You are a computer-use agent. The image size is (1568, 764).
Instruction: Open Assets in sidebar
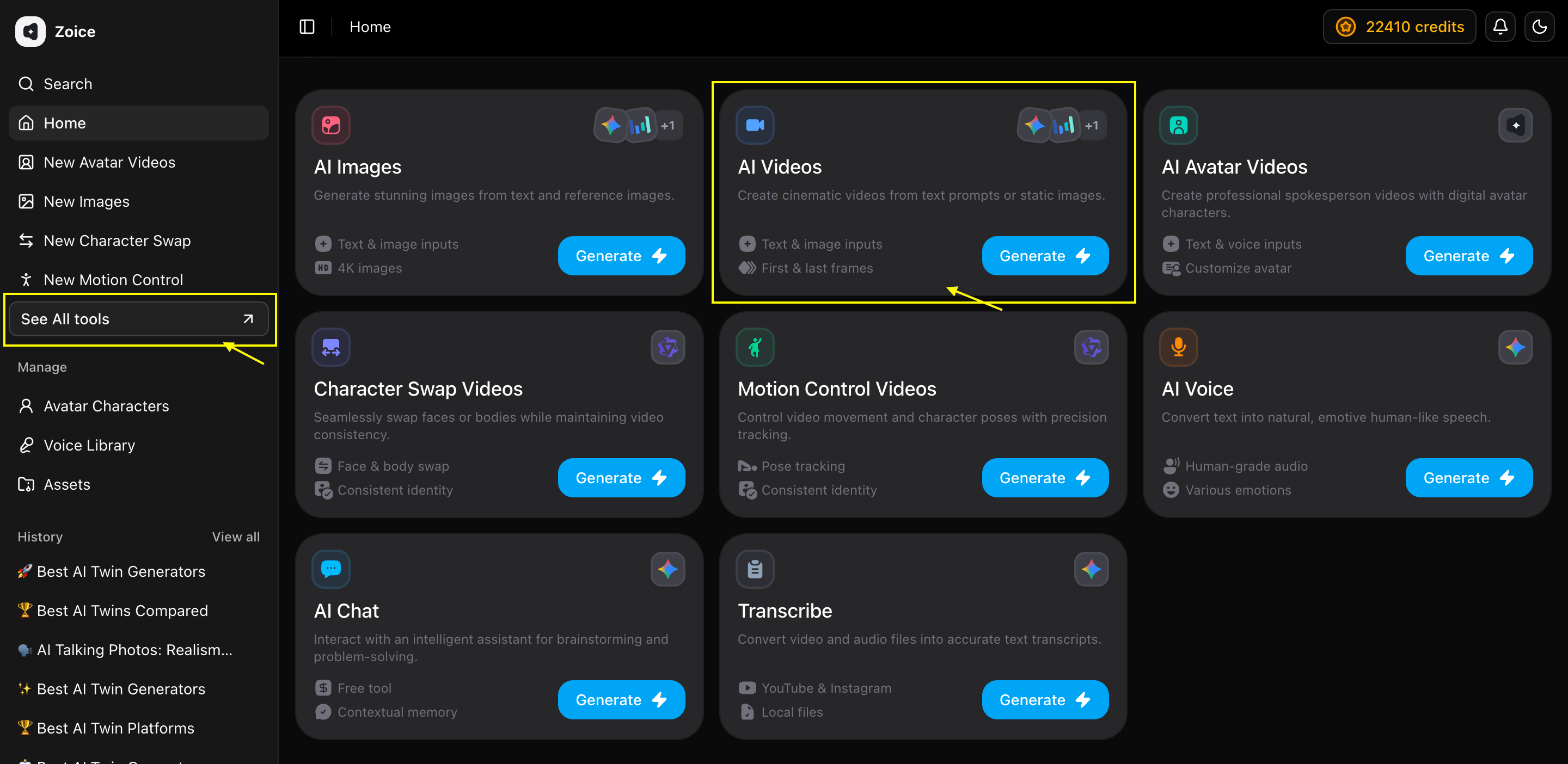point(139,485)
